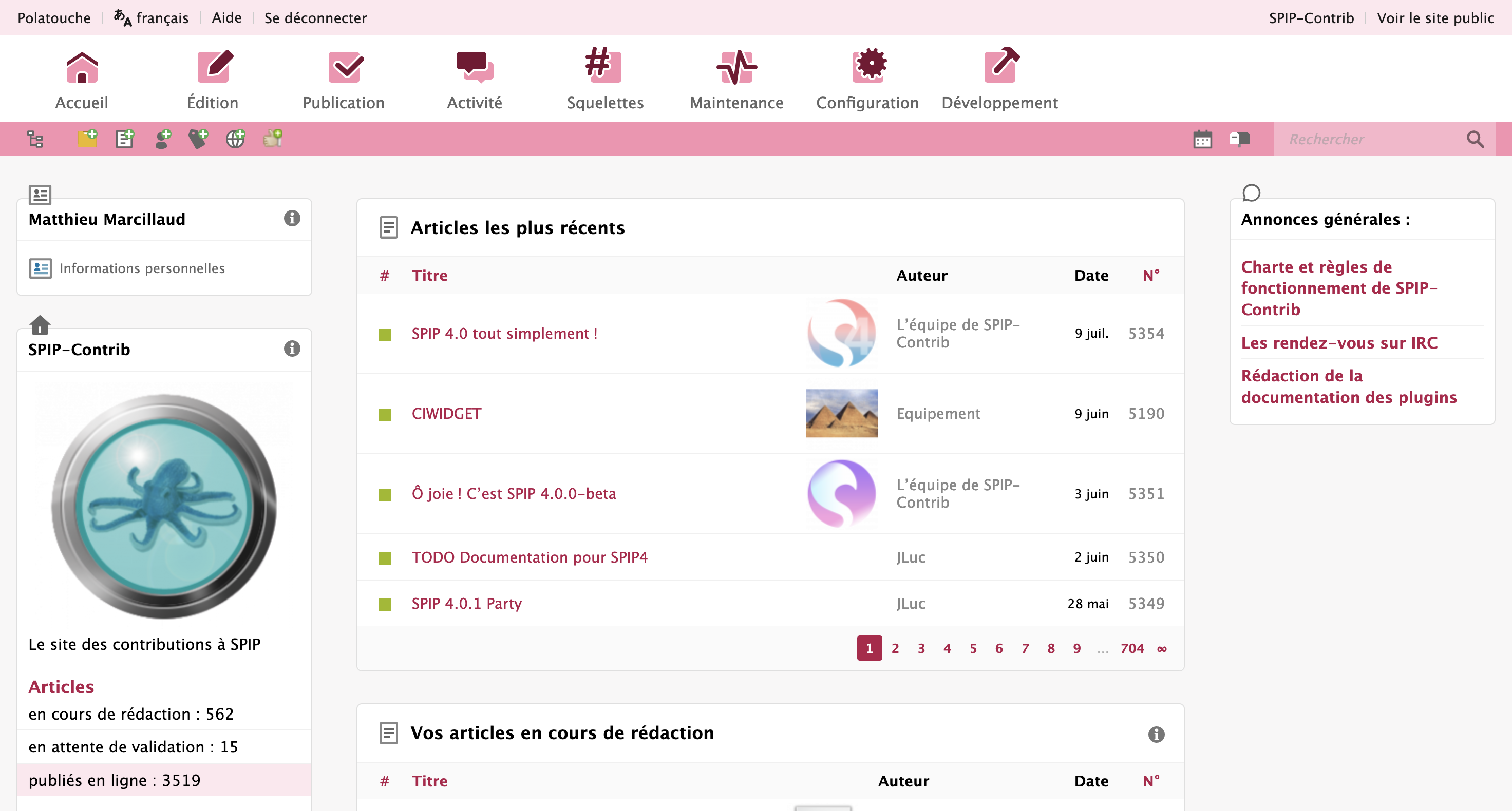
Task: Click the CIWIDGET pyramids thumbnail
Action: point(841,413)
